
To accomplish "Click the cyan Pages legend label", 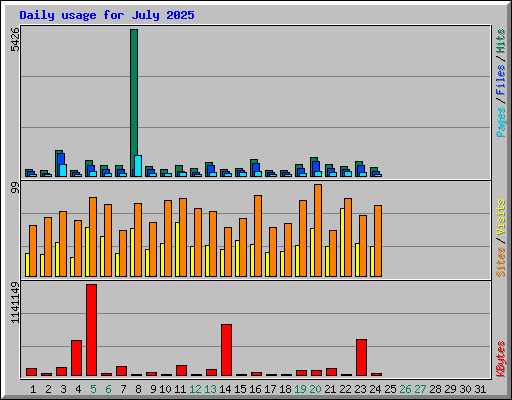I will tap(500, 122).
